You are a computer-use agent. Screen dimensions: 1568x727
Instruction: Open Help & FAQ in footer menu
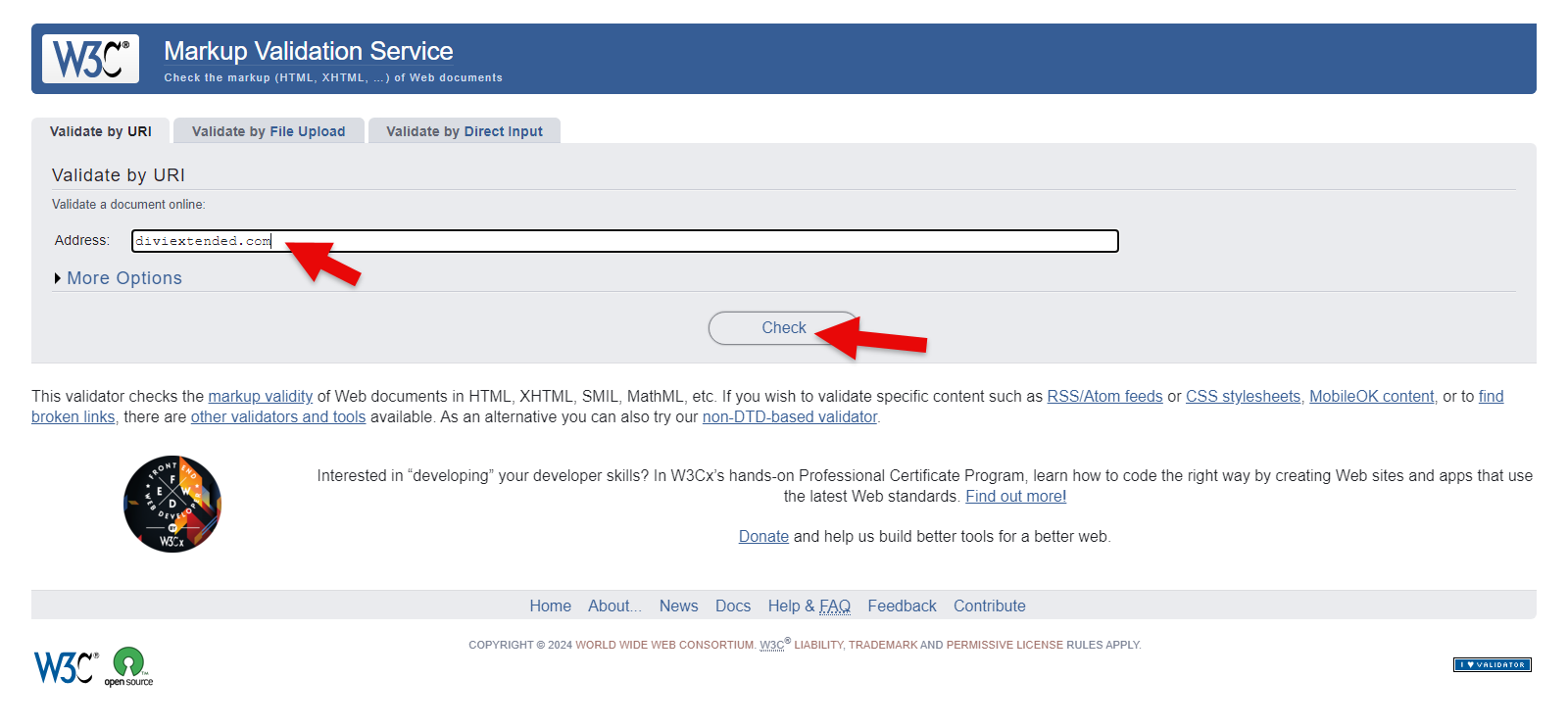coord(809,606)
